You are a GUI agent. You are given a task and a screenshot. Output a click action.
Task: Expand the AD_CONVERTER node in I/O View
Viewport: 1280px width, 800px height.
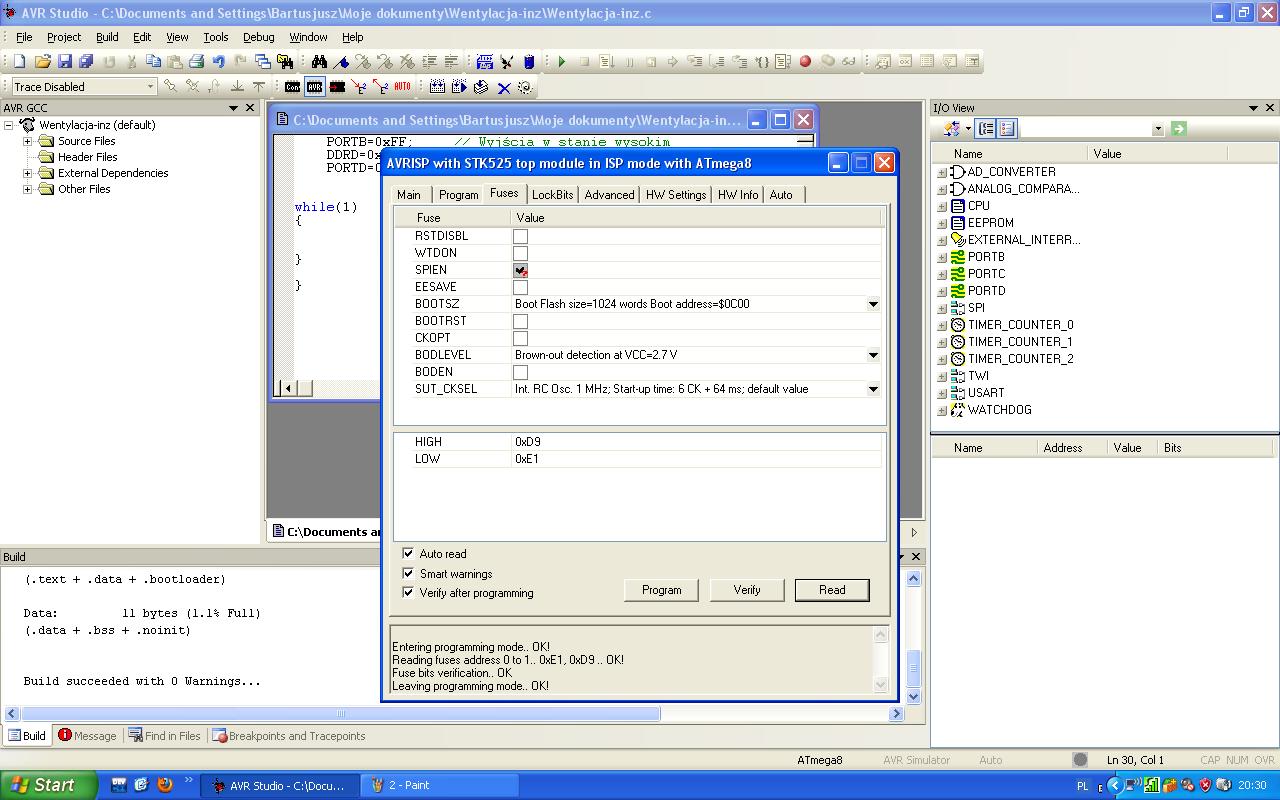coord(941,172)
